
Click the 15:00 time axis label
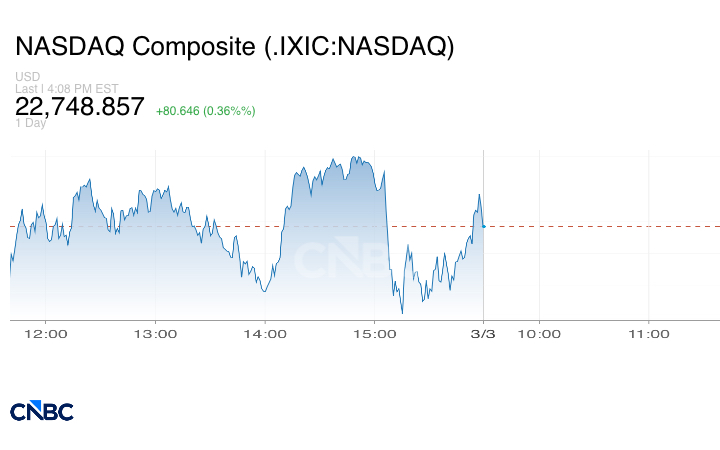point(373,334)
